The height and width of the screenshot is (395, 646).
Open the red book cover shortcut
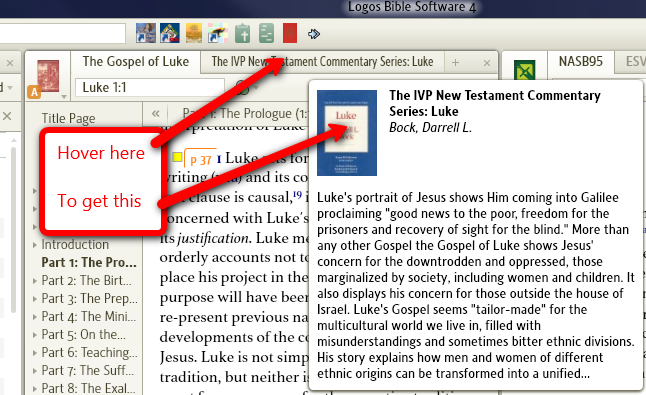290,33
